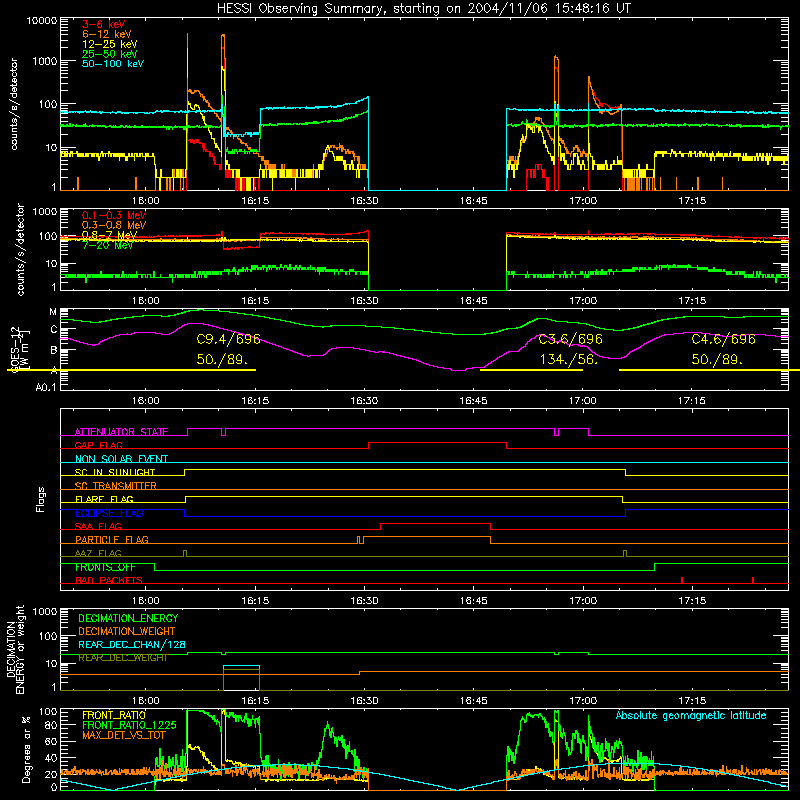The image size is (800, 800).
Task: Click the FRONTS_OFF flag label
Action: tap(105, 567)
